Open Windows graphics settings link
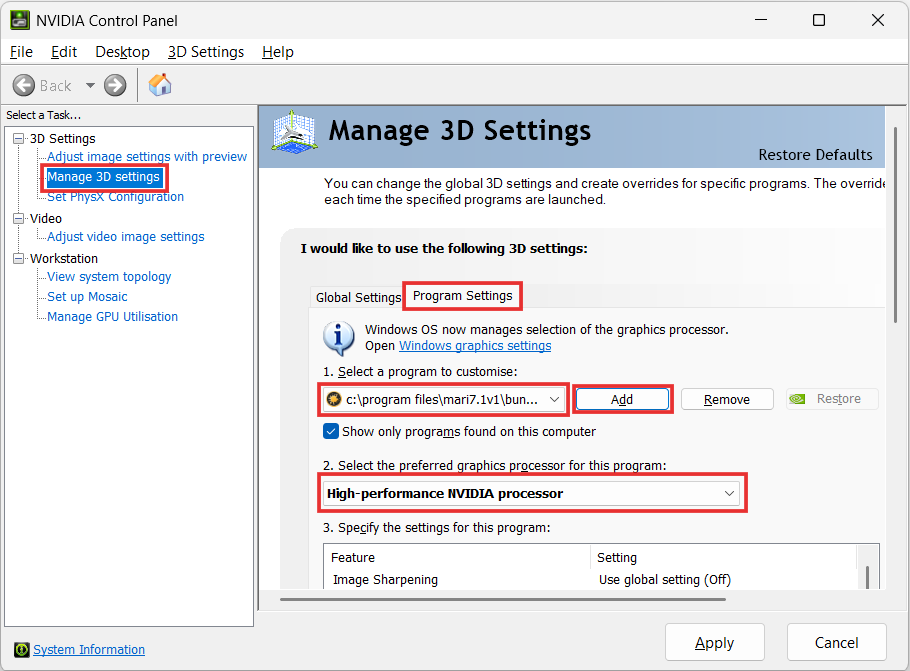The height and width of the screenshot is (671, 910). click(x=474, y=345)
